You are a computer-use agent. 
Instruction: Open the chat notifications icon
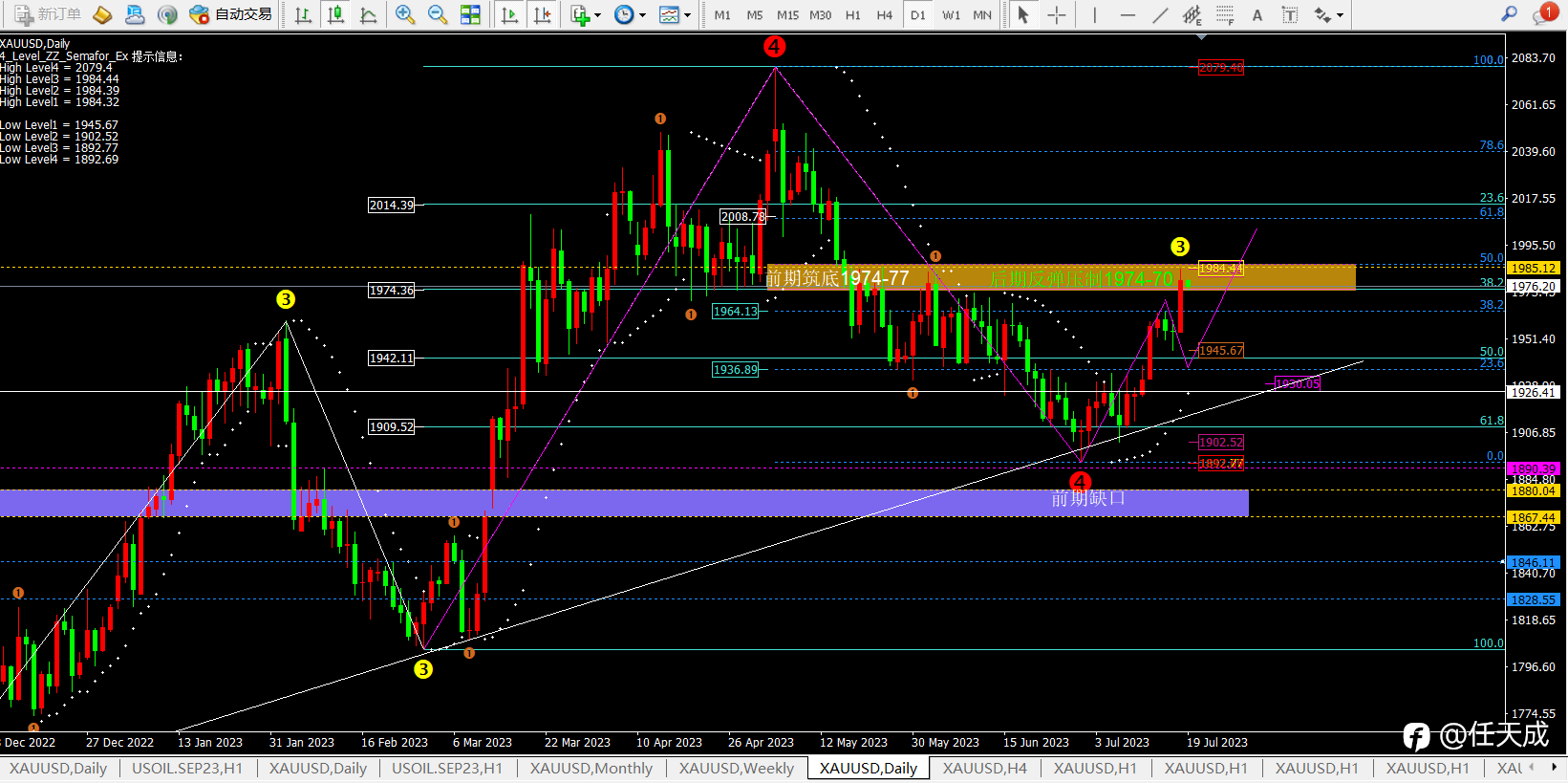pos(1544,13)
